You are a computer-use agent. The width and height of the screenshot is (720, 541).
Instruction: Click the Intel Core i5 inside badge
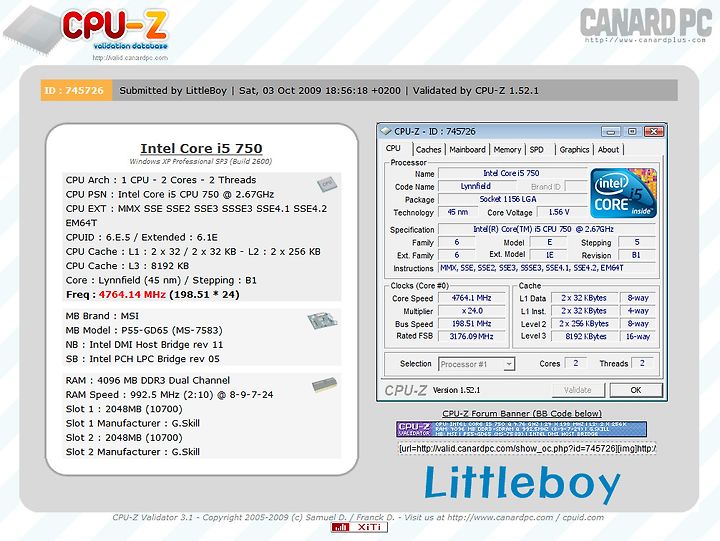(x=623, y=192)
